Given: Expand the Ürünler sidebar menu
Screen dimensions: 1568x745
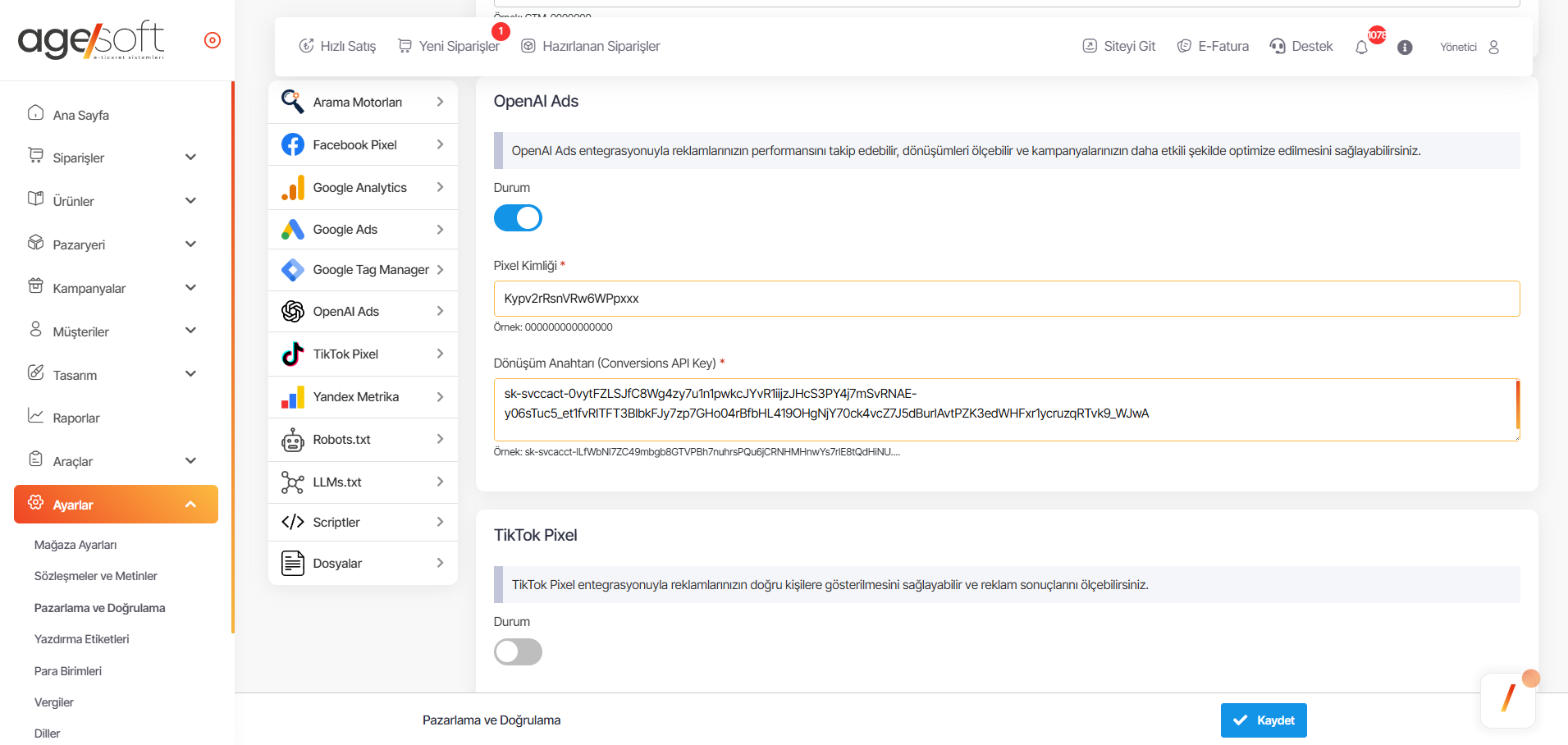Looking at the screenshot, I should click(116, 201).
